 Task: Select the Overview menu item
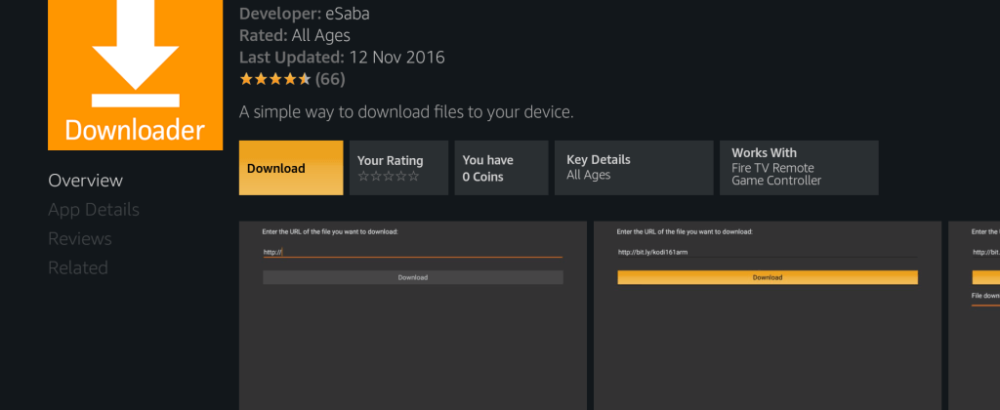[x=85, y=180]
